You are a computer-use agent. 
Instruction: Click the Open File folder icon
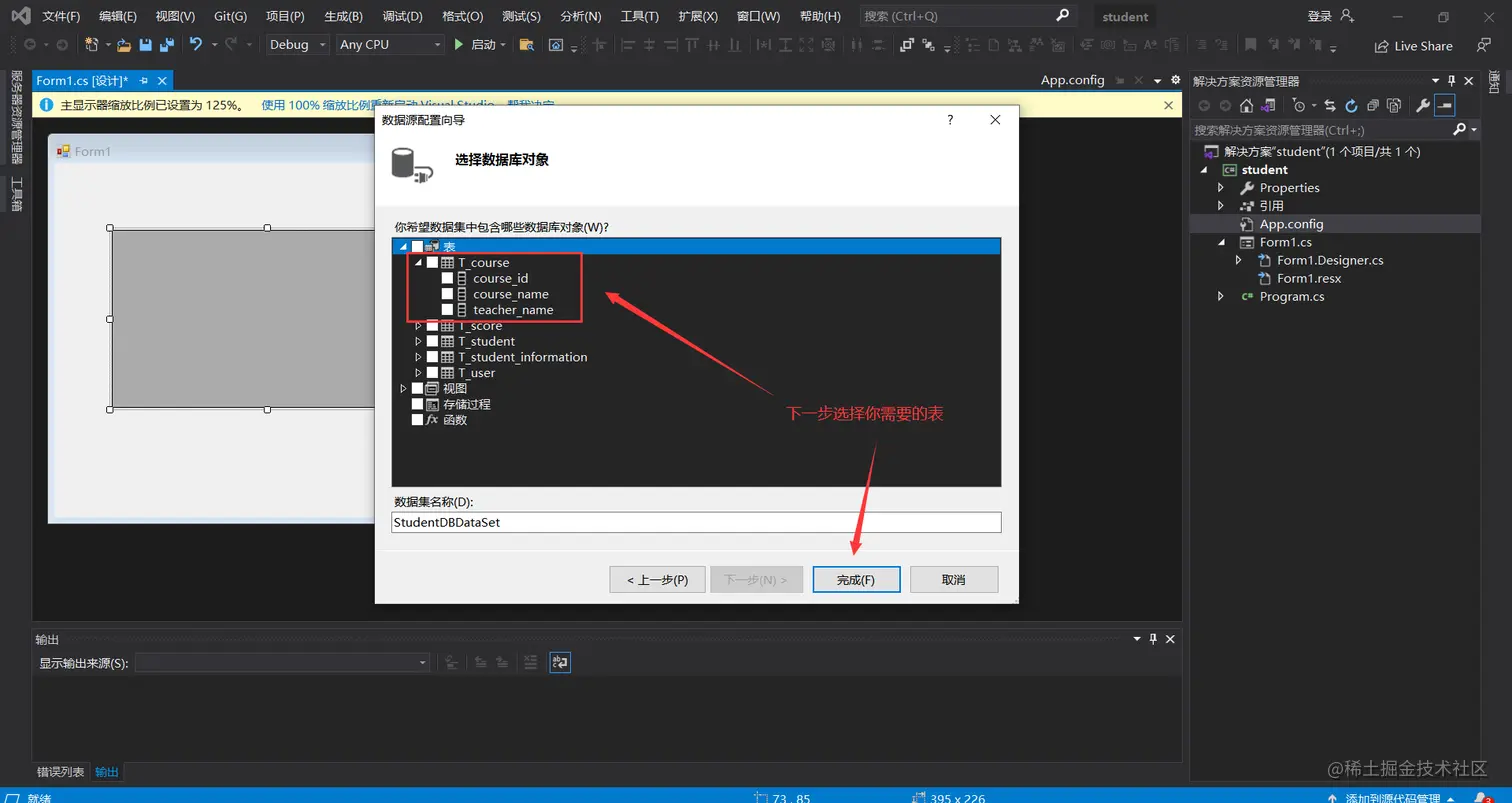[124, 45]
